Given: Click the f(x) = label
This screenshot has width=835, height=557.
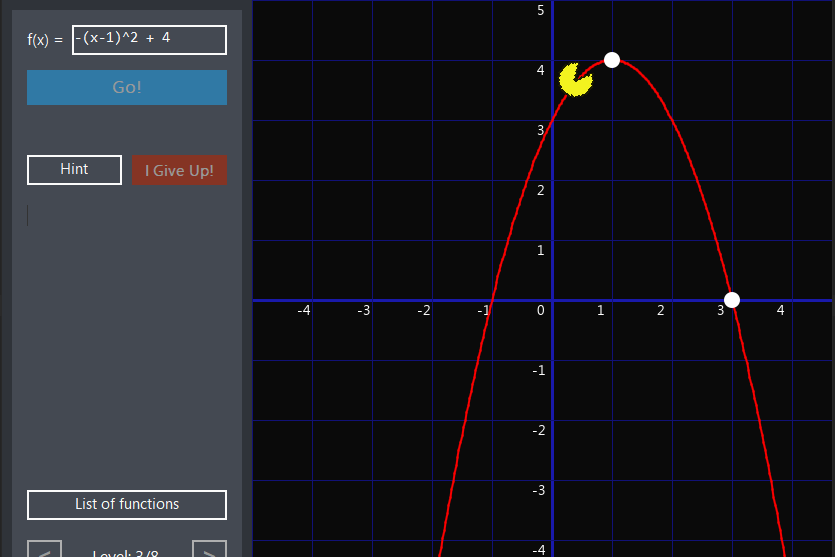Looking at the screenshot, I should [45, 40].
